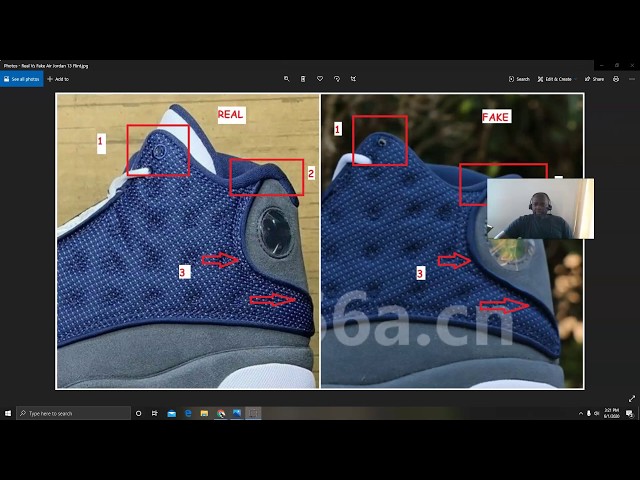This screenshot has height=480, width=640.
Task: Click the webcam overlay video thumbnail
Action: click(540, 209)
